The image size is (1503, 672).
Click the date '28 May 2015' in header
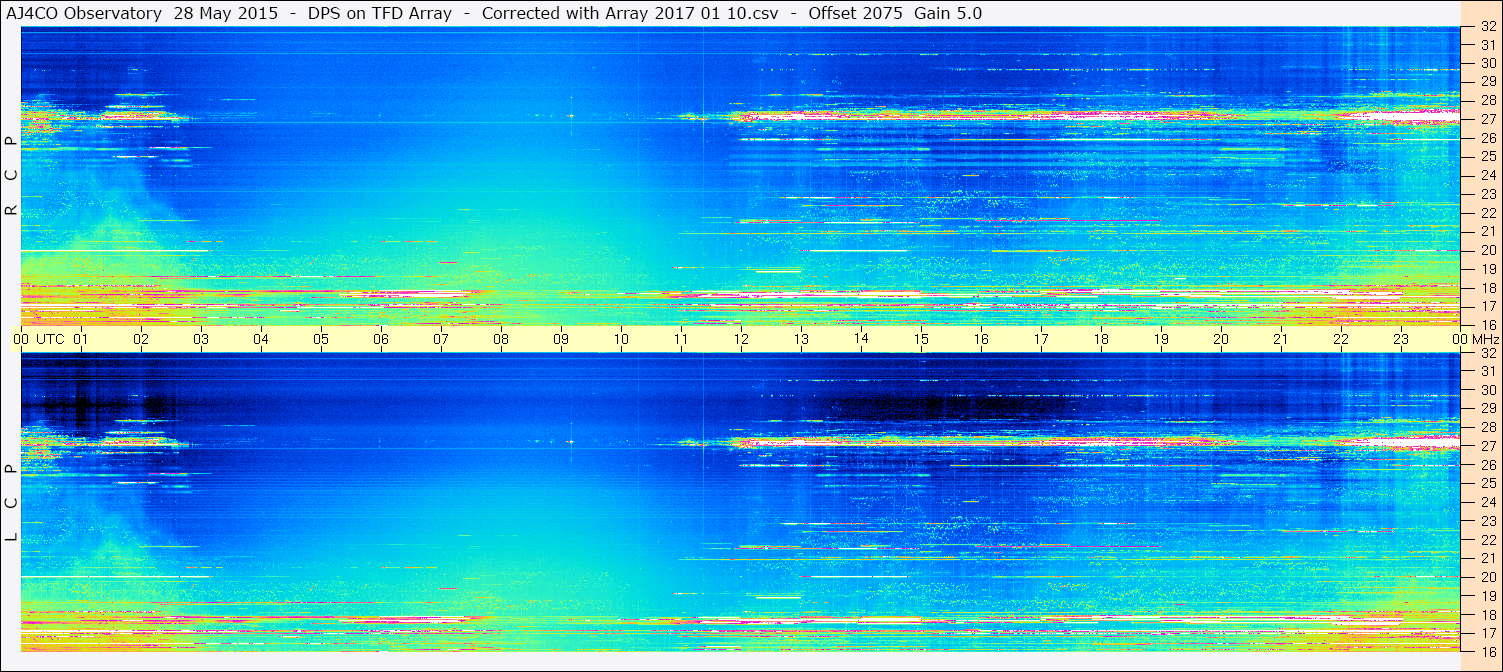(x=228, y=14)
